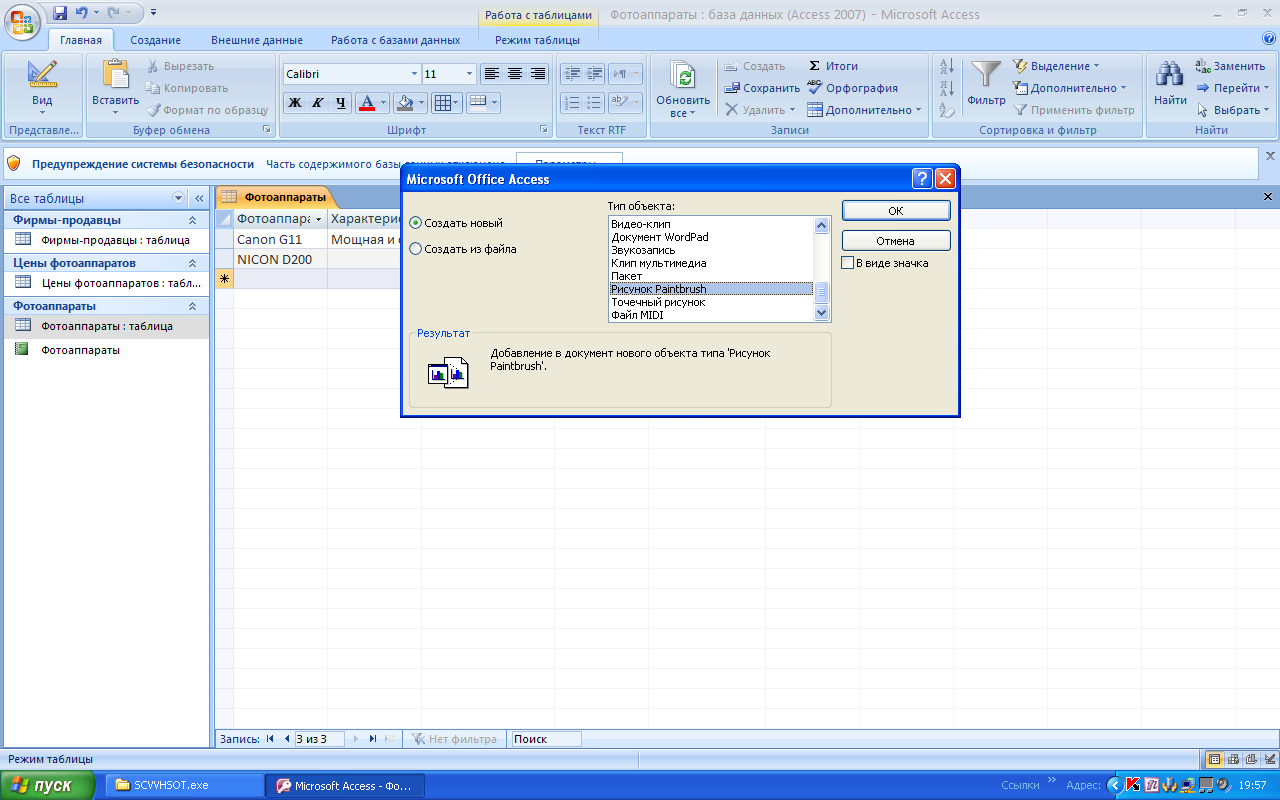
Task: Open Дополнительно filter options dropdown
Action: click(x=1070, y=88)
